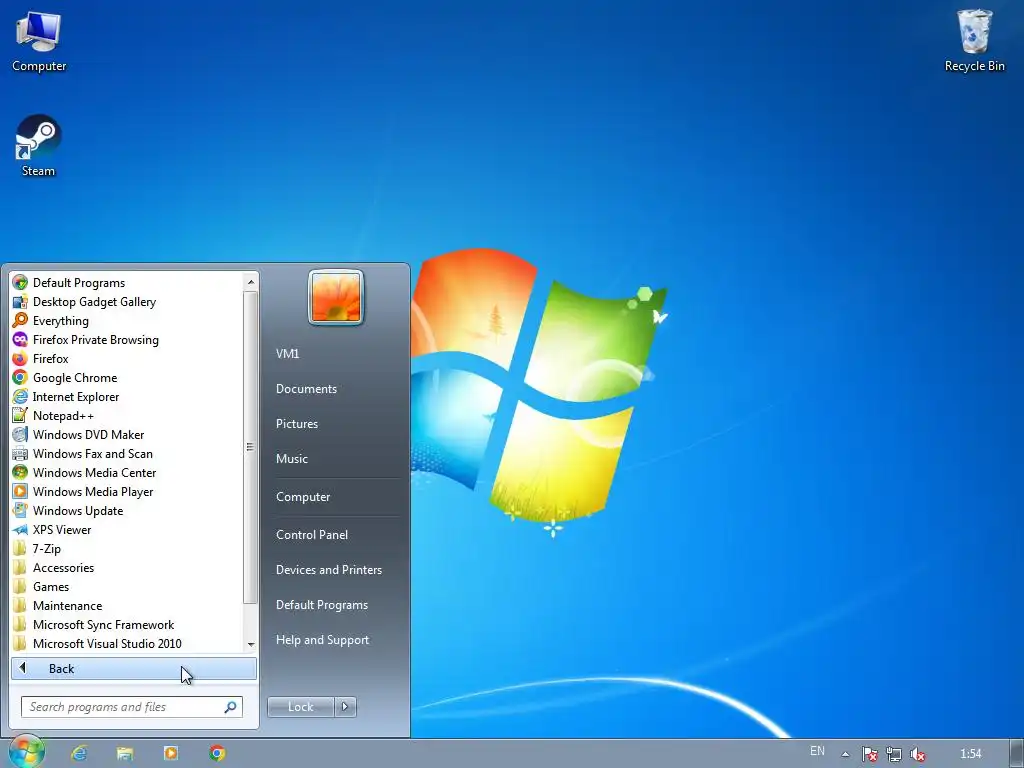Select the Recycle Bin desktop icon

[974, 40]
